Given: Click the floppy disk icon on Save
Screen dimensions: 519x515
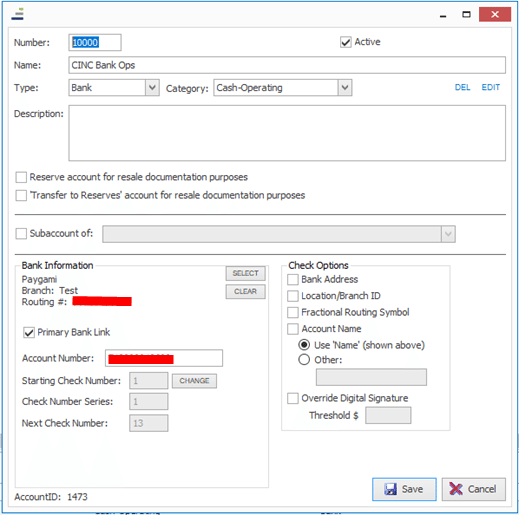Looking at the screenshot, I should [390, 489].
